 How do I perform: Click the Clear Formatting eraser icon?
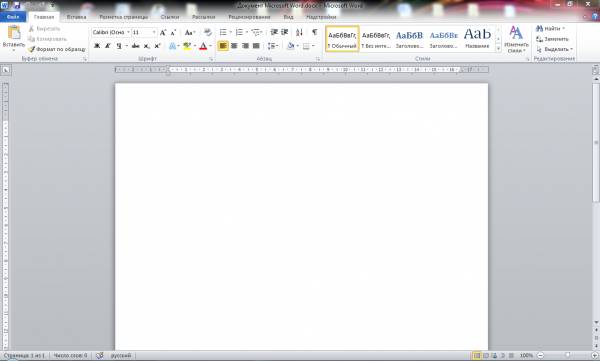(x=207, y=32)
